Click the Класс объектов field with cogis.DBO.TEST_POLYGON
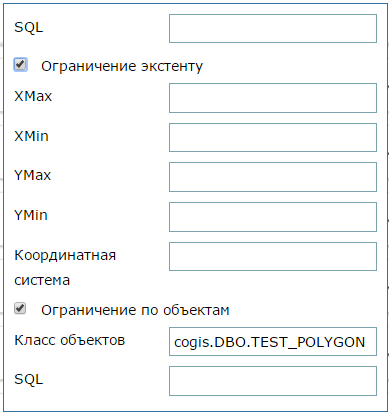This screenshot has height=413, width=389. pos(273,342)
